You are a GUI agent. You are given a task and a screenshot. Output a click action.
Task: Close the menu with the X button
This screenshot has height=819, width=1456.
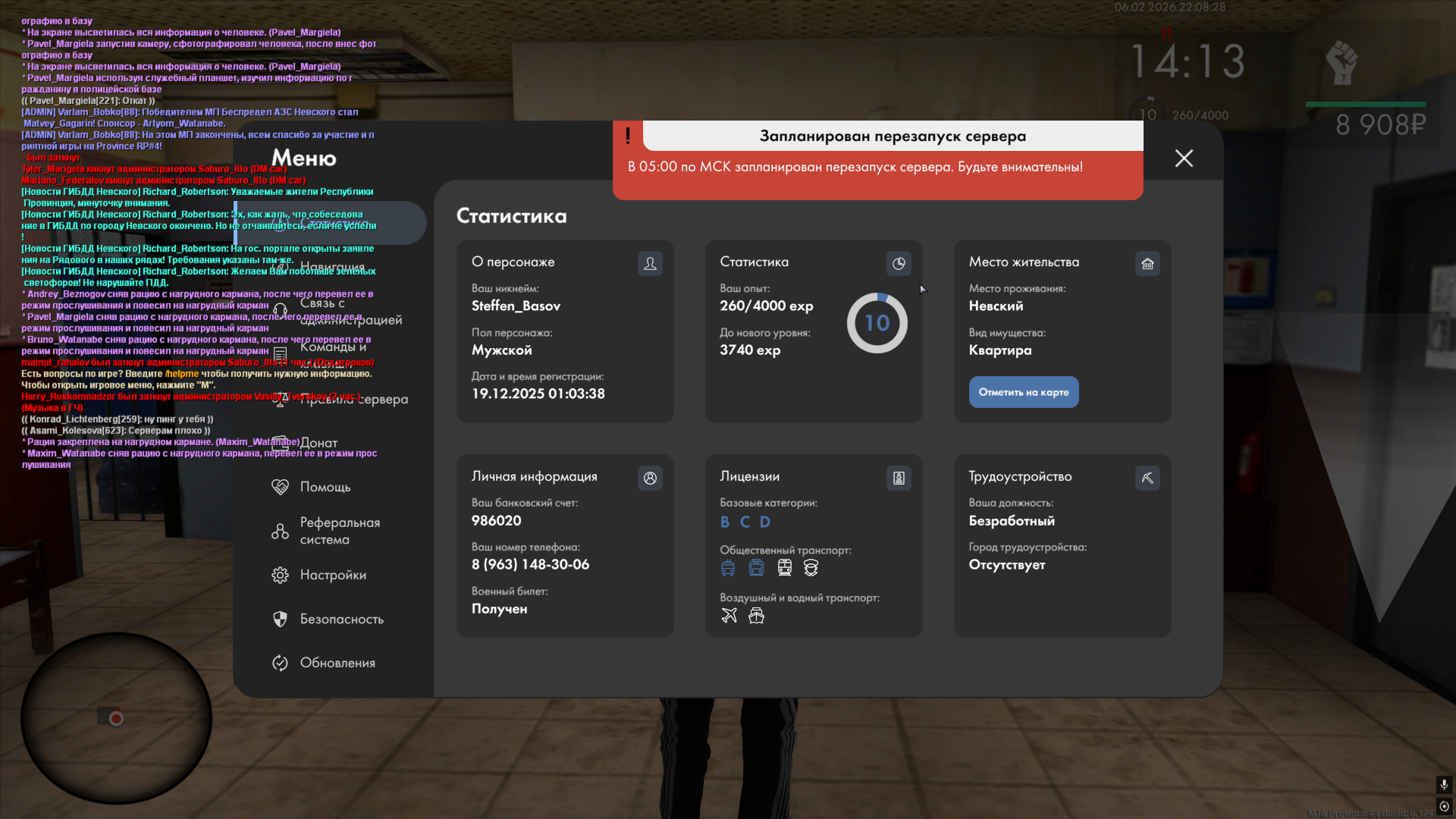1184,158
